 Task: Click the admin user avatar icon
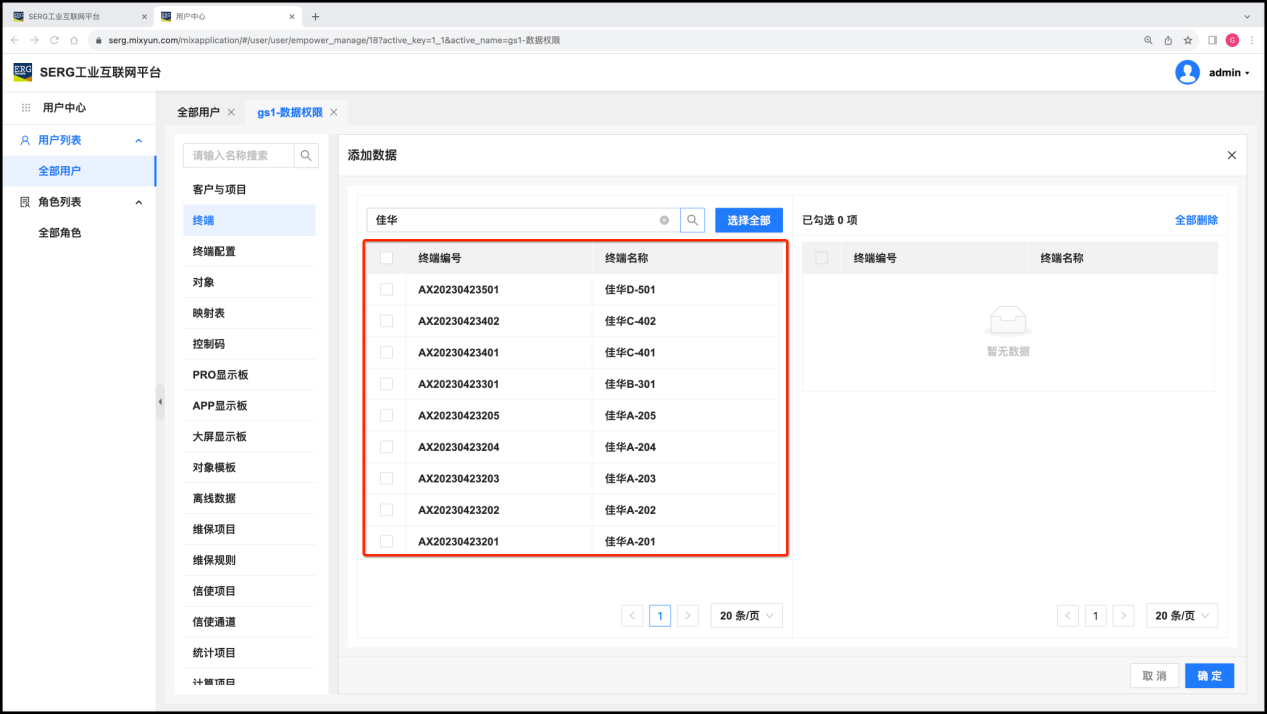[1187, 72]
